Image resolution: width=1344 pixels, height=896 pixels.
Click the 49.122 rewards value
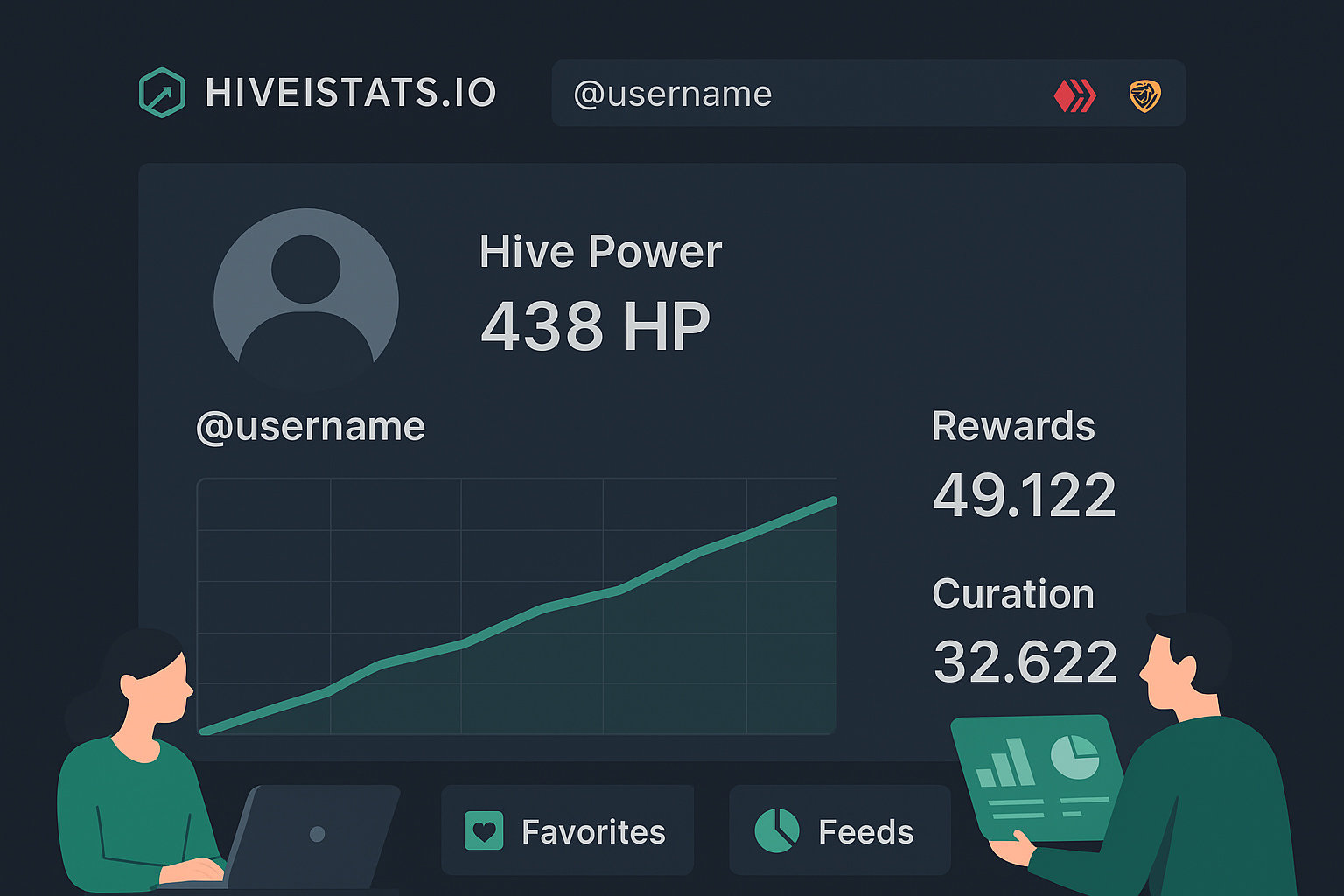[x=1025, y=495]
